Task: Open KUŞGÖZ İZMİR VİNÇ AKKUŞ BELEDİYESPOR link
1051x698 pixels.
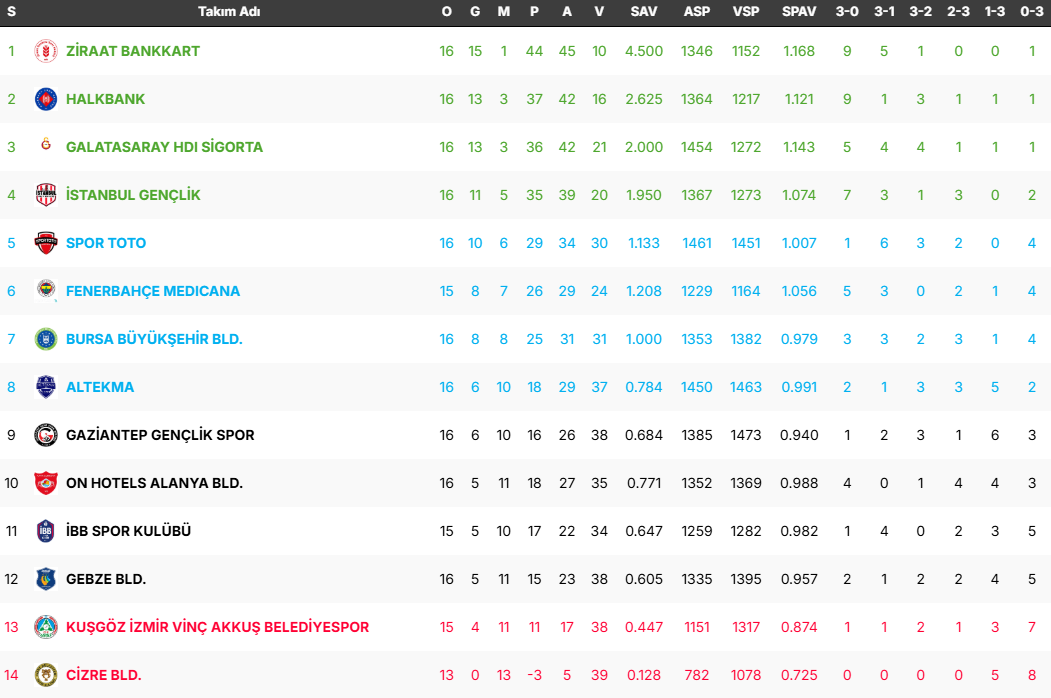Action: coord(217,627)
